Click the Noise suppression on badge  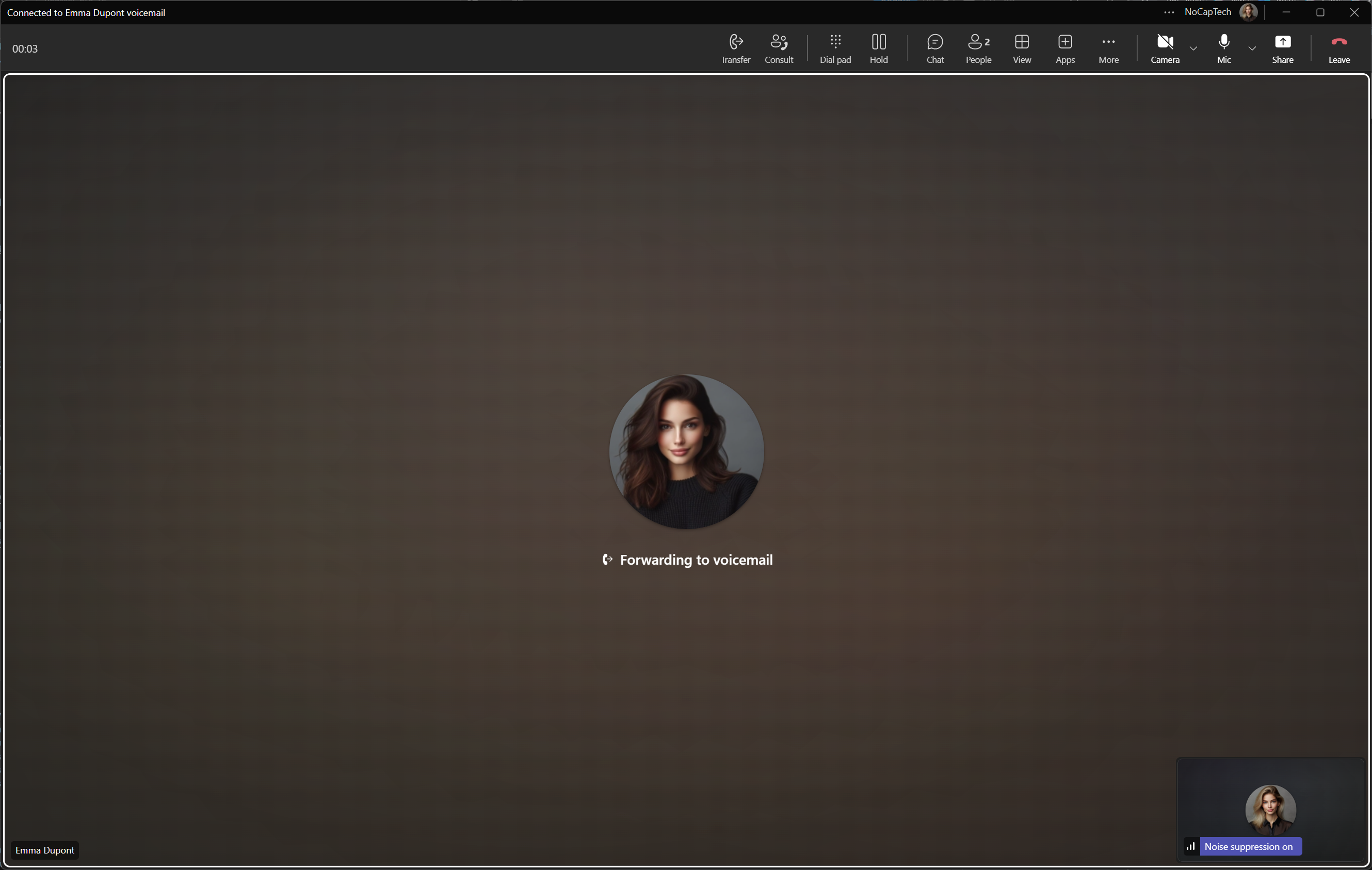(1251, 847)
